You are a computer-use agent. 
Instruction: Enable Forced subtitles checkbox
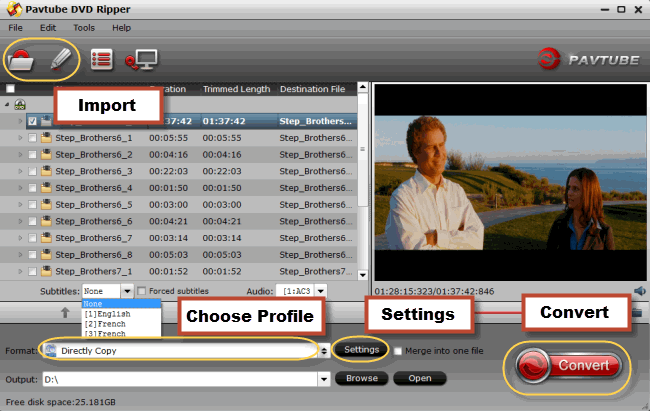pos(141,291)
